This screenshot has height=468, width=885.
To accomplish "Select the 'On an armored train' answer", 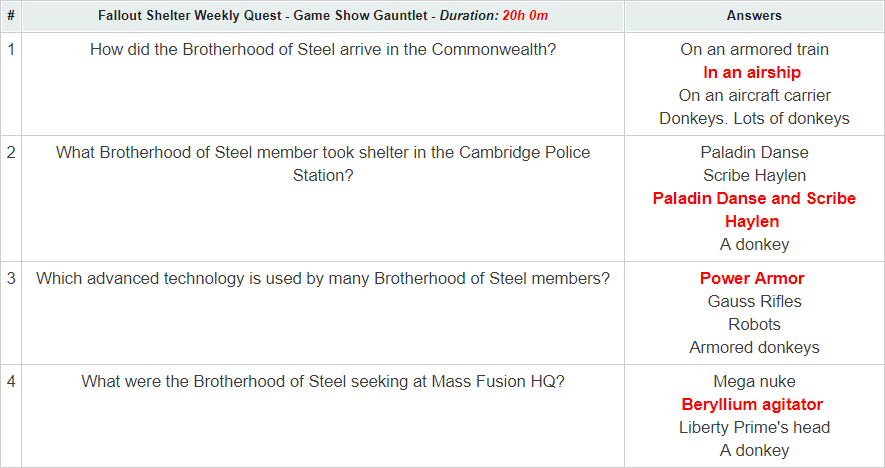I will click(x=754, y=49).
